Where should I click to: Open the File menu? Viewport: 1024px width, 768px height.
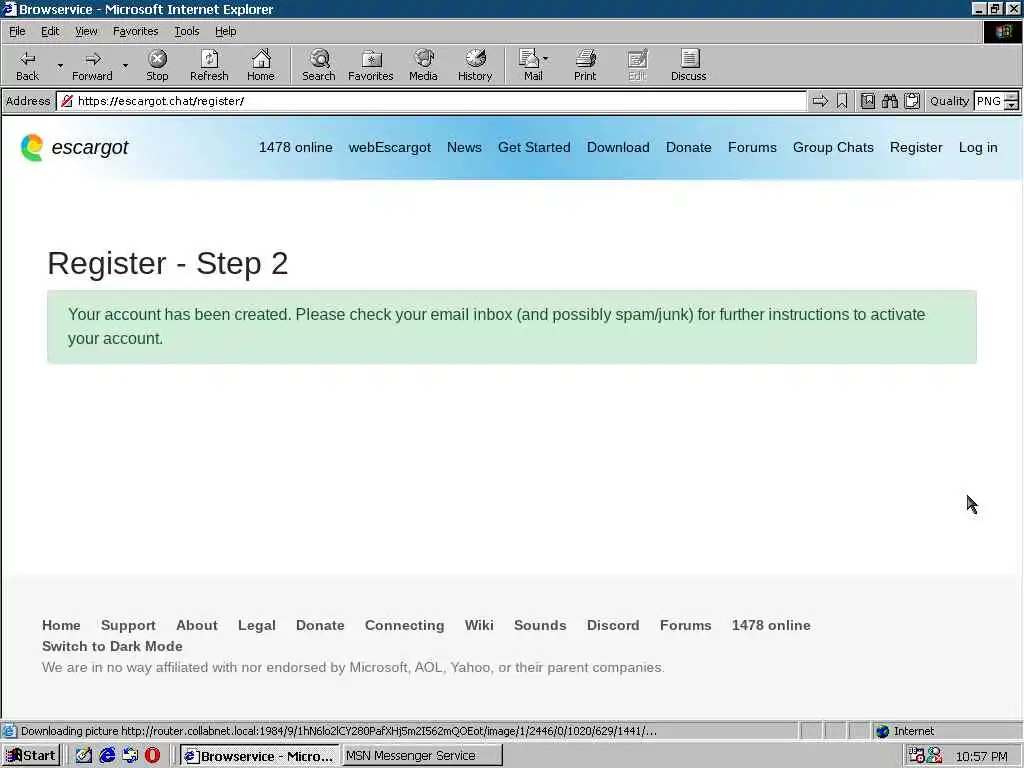coord(17,31)
